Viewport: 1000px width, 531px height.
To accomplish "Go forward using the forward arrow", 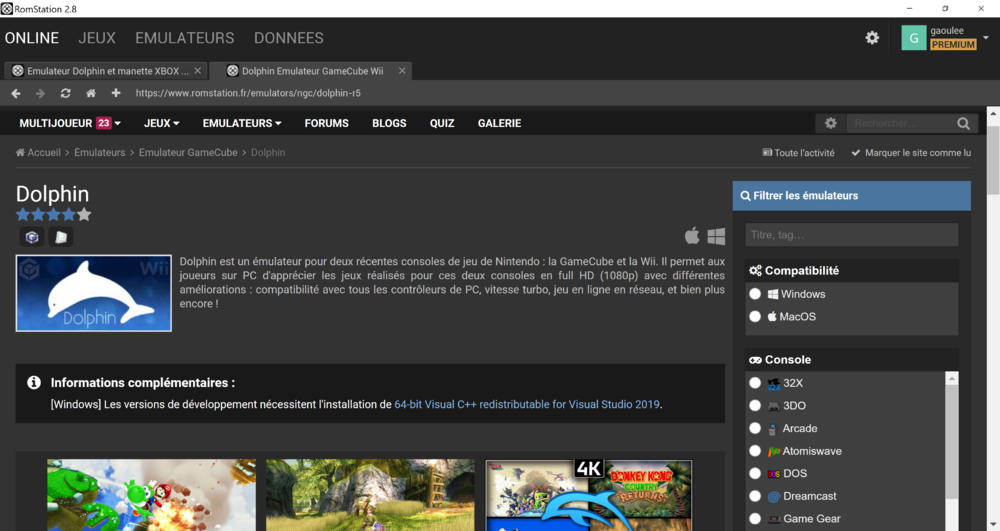I will click(x=40, y=93).
